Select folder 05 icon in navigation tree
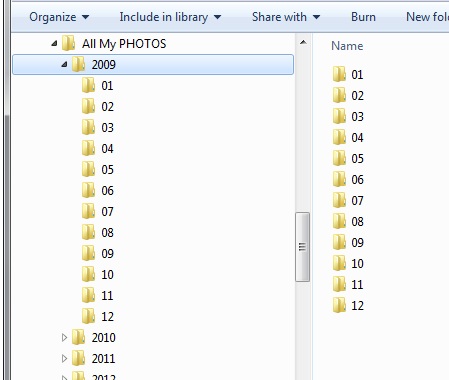Viewport: 449px width, 380px height. click(x=89, y=169)
